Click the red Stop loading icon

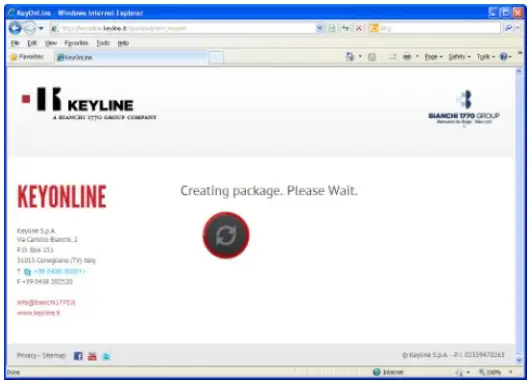click(359, 28)
